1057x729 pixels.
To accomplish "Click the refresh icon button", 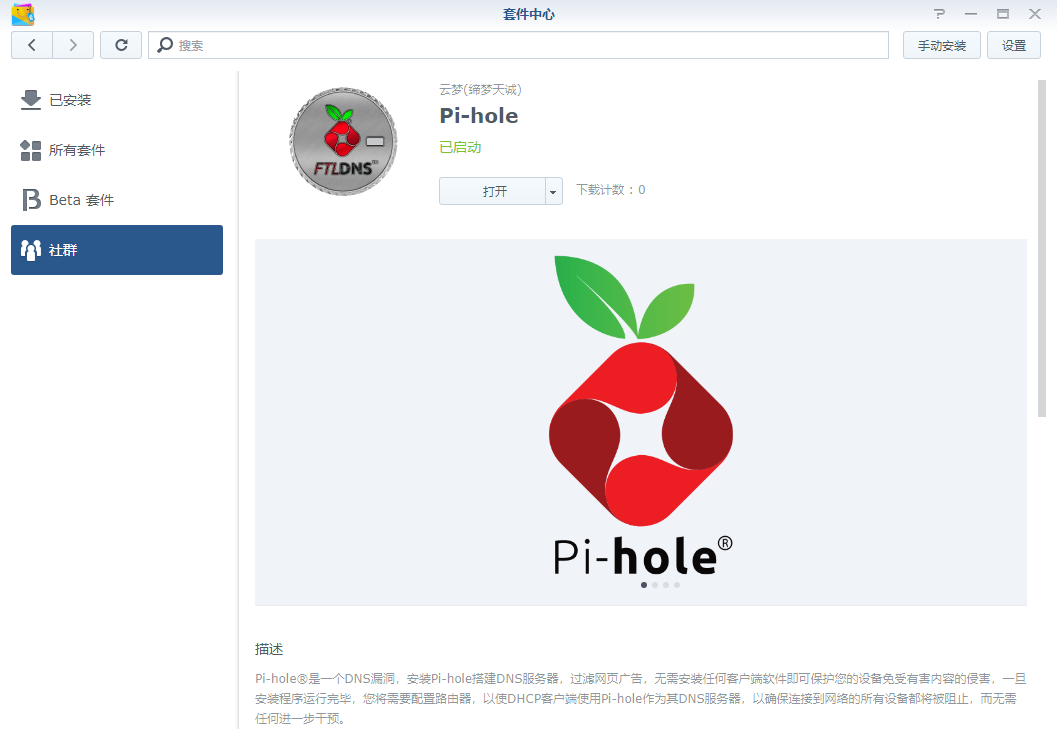I will click(x=121, y=45).
